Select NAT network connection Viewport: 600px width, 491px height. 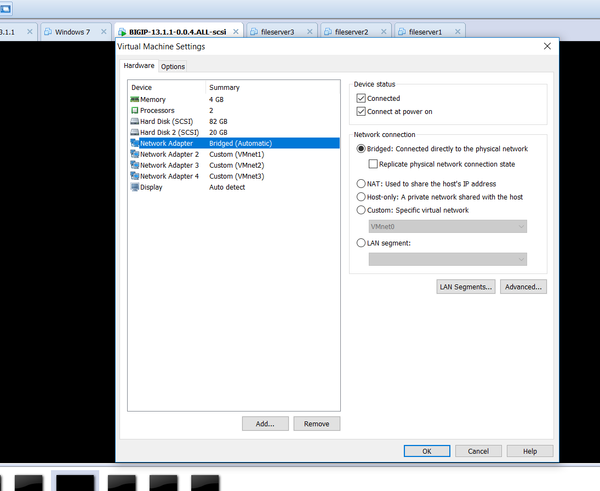[x=361, y=184]
